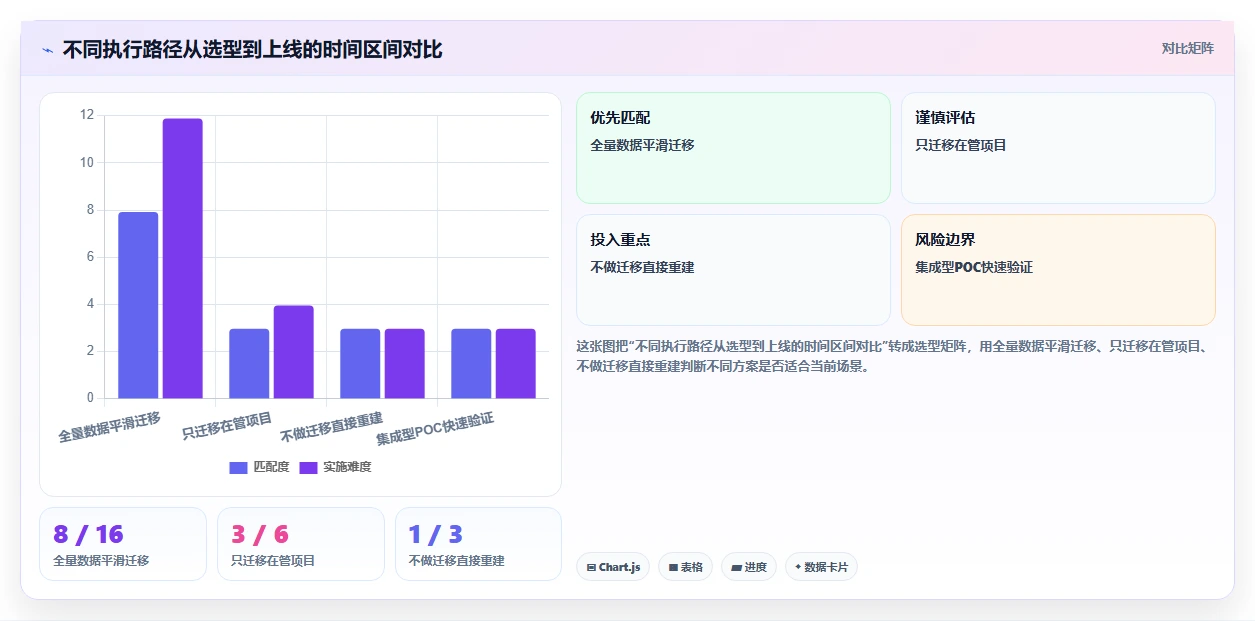Screen dimensions: 1255x621
Task: Click the 表格 tag
Action: 685,567
